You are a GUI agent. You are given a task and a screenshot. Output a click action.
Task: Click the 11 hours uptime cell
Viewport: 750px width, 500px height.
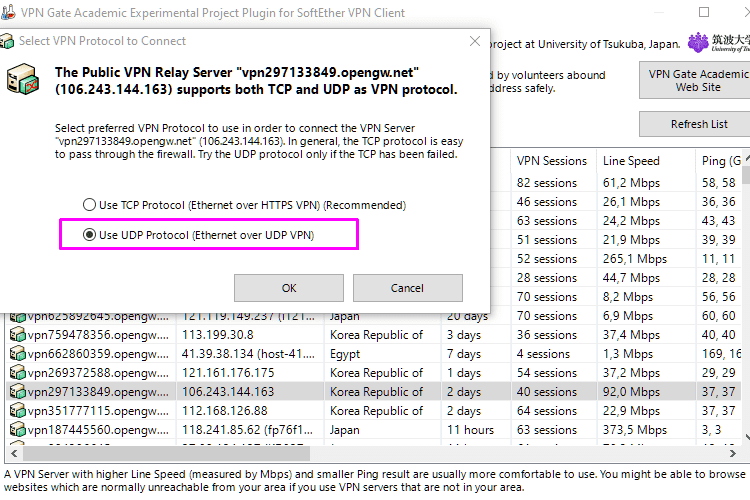pos(470,430)
